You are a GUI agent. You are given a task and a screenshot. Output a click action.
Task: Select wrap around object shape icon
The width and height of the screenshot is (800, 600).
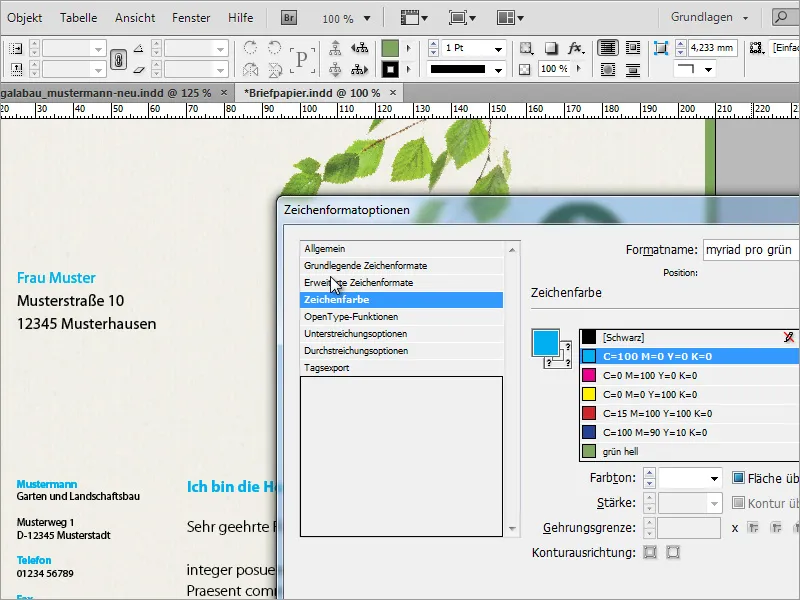point(608,69)
